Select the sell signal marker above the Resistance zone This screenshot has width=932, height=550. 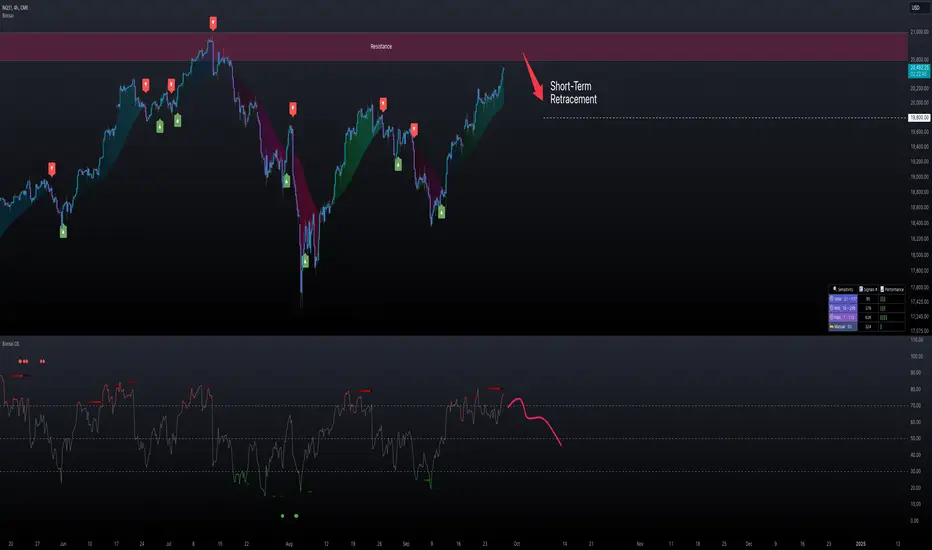213,23
